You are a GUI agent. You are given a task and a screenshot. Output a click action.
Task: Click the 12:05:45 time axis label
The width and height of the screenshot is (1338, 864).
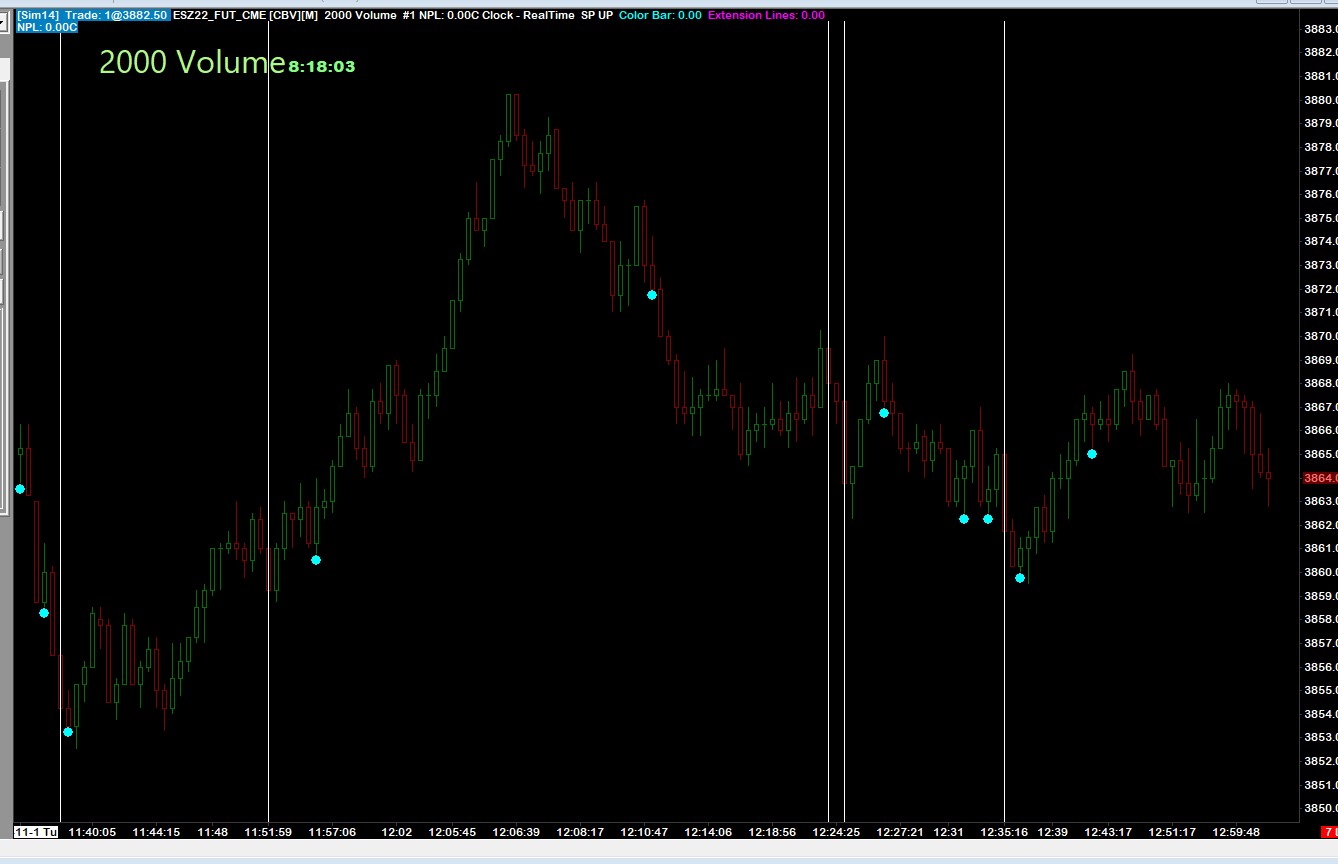coord(452,832)
